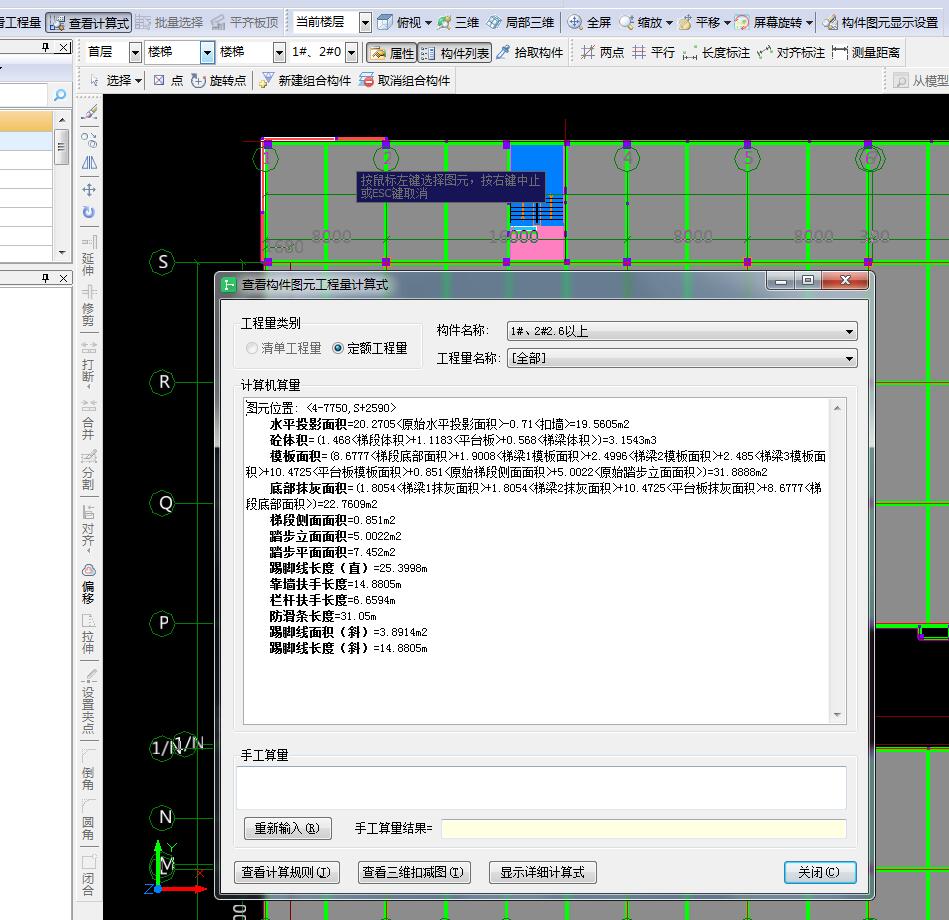Click the 从模型 search toolbar item
The image size is (949, 920).
pos(921,80)
